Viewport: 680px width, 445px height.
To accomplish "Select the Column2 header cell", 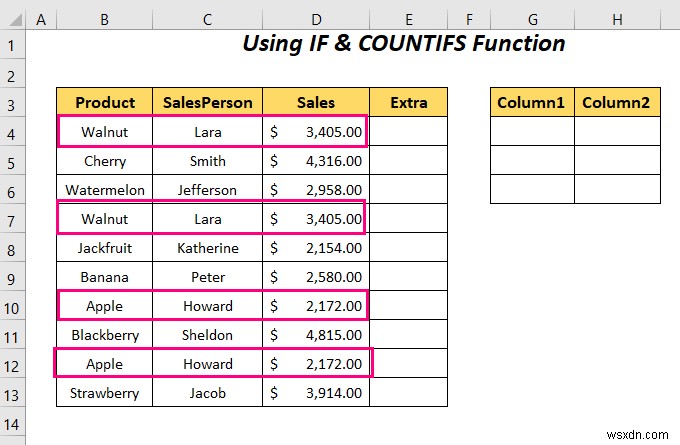I will point(617,102).
